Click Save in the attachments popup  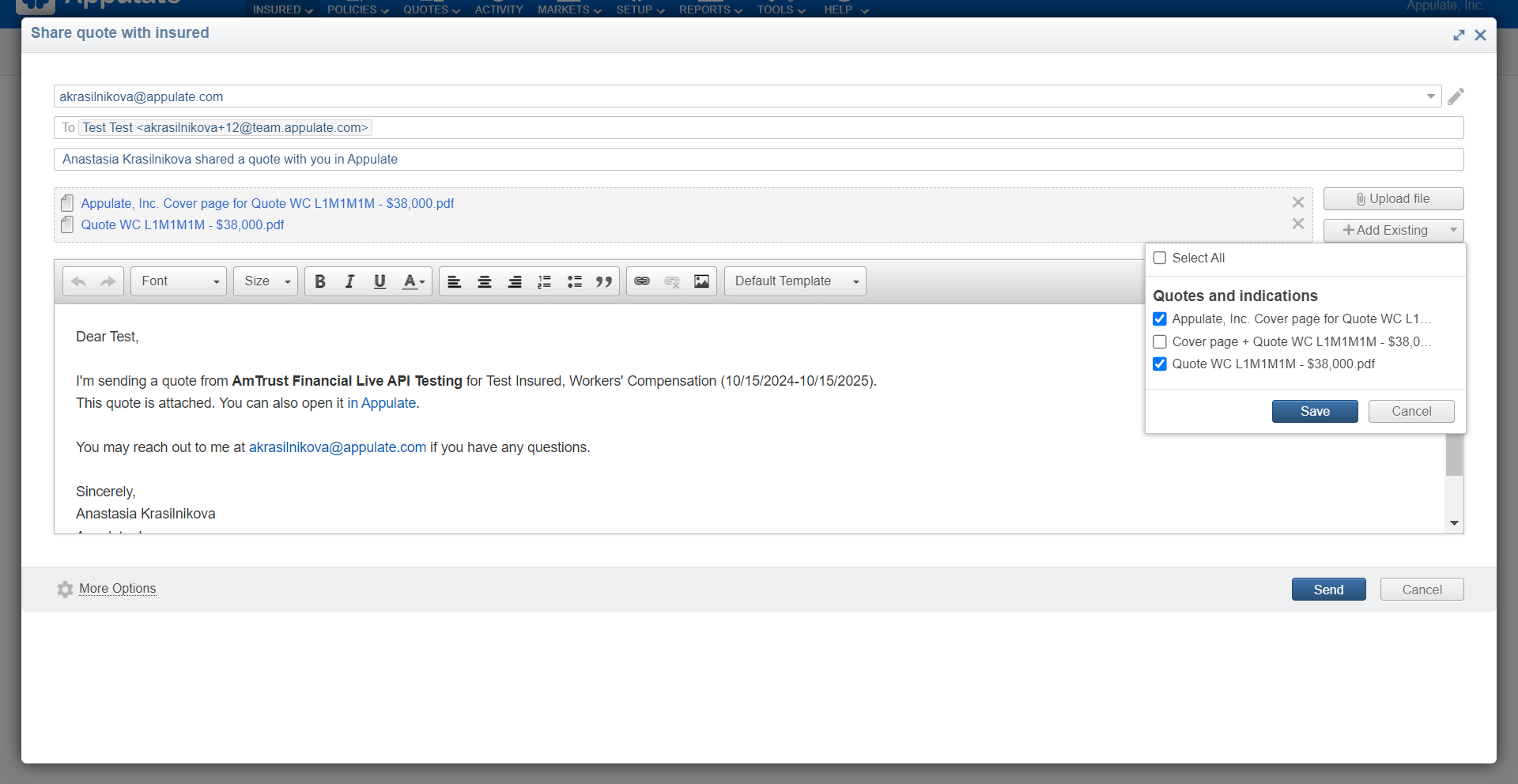click(x=1314, y=411)
